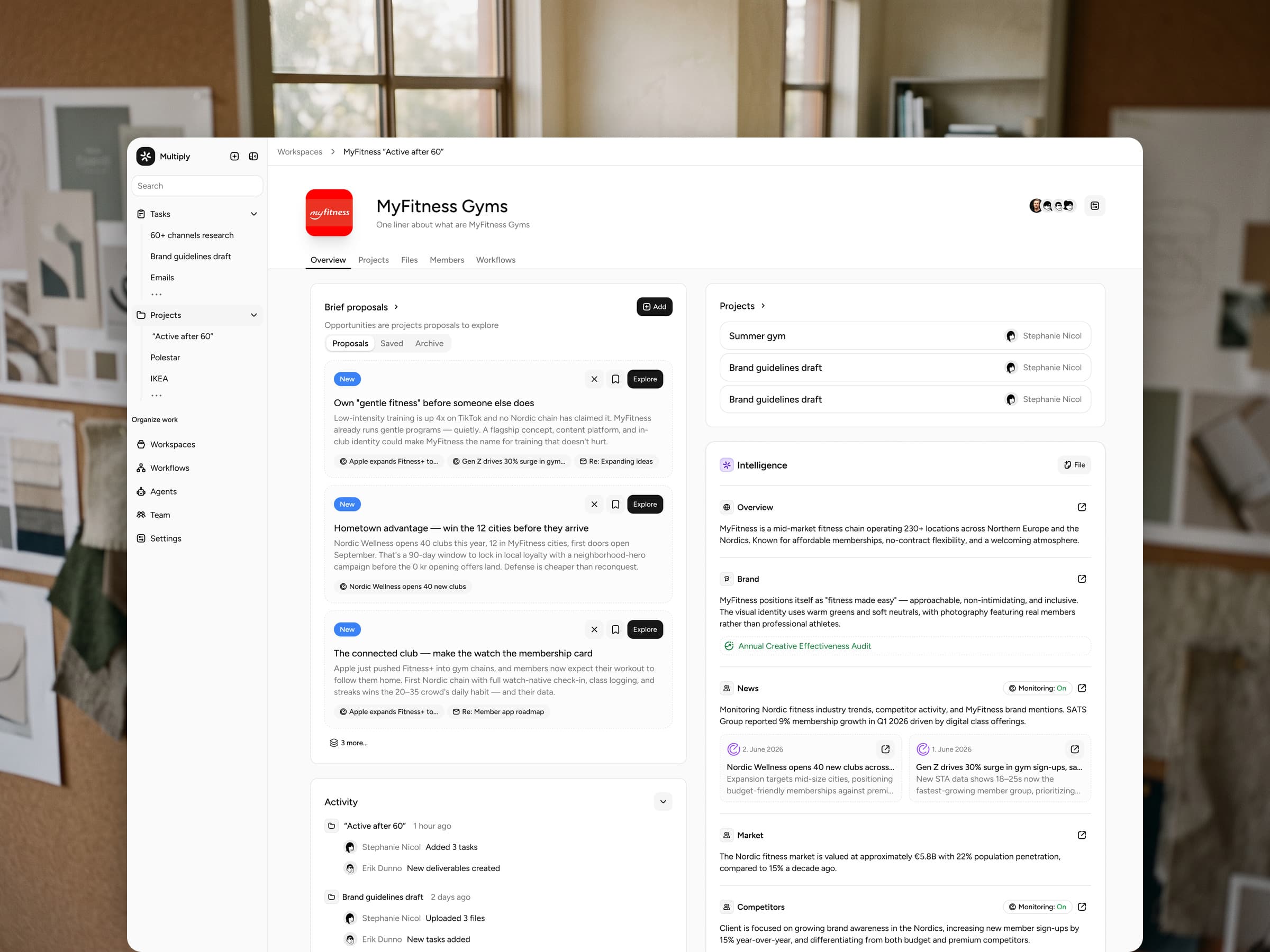Click the File button in Intelligence

1074,465
